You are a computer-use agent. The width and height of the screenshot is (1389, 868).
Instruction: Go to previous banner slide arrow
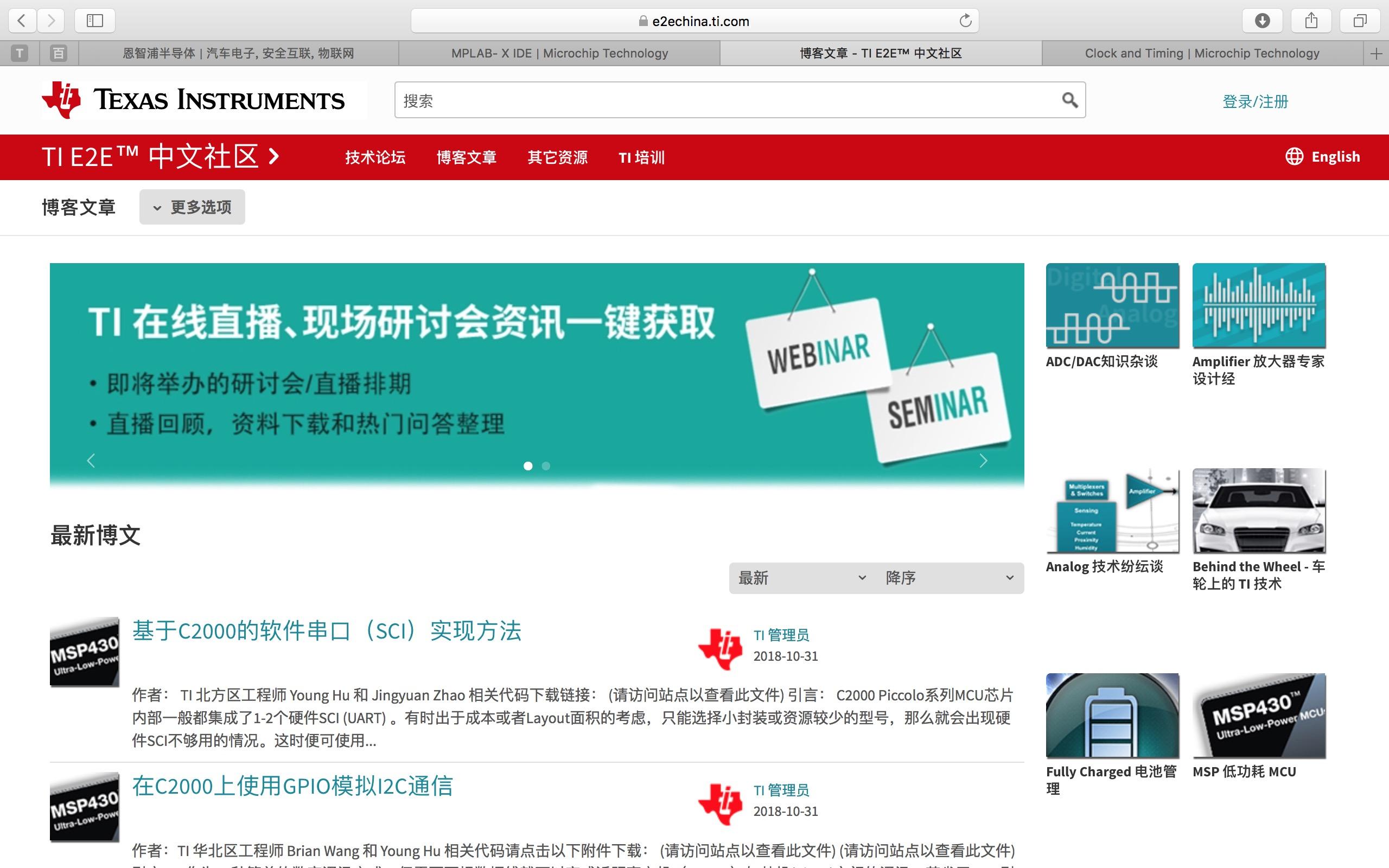coord(91,461)
